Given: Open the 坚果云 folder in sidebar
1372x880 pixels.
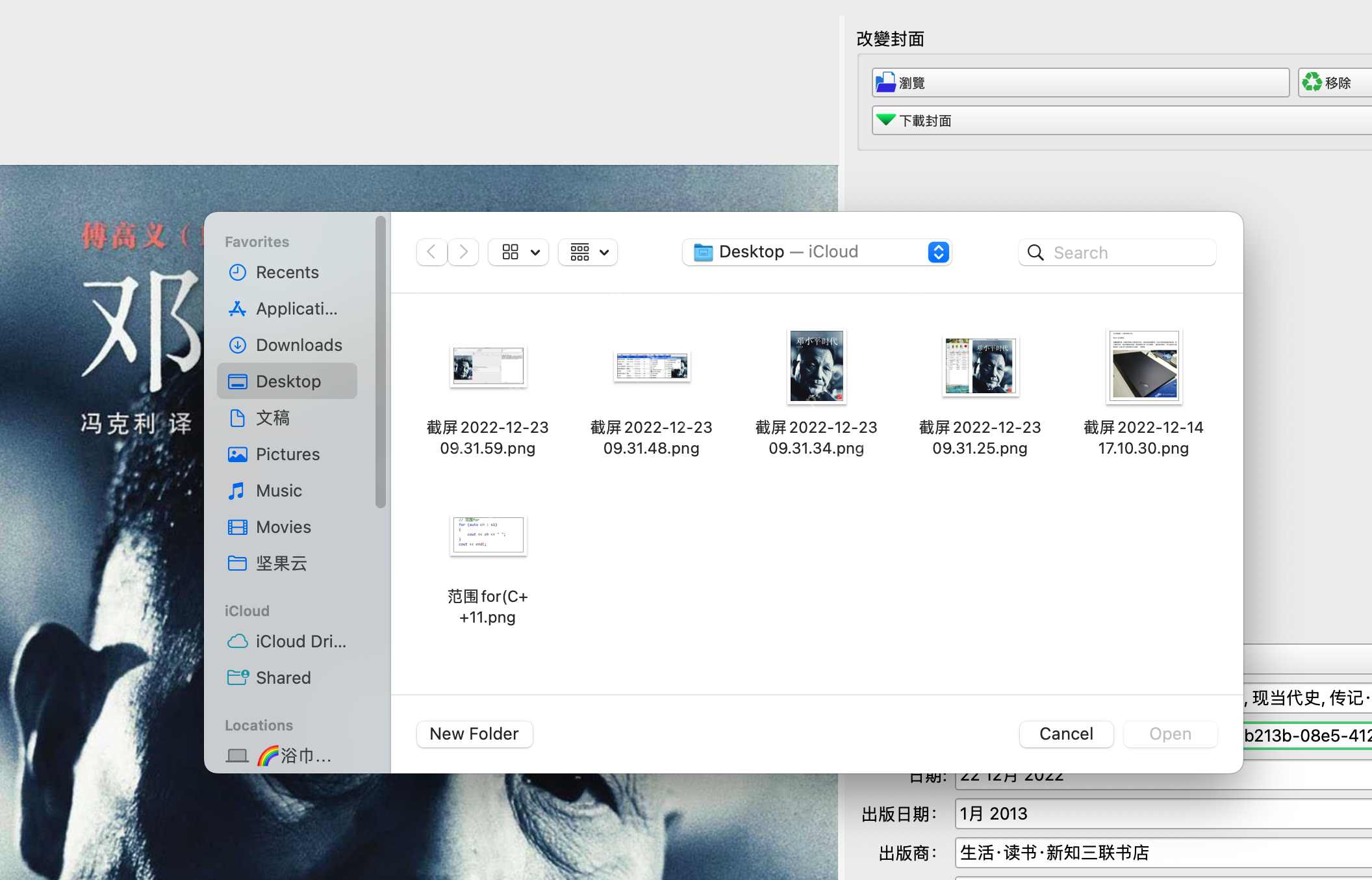Looking at the screenshot, I should coord(281,563).
